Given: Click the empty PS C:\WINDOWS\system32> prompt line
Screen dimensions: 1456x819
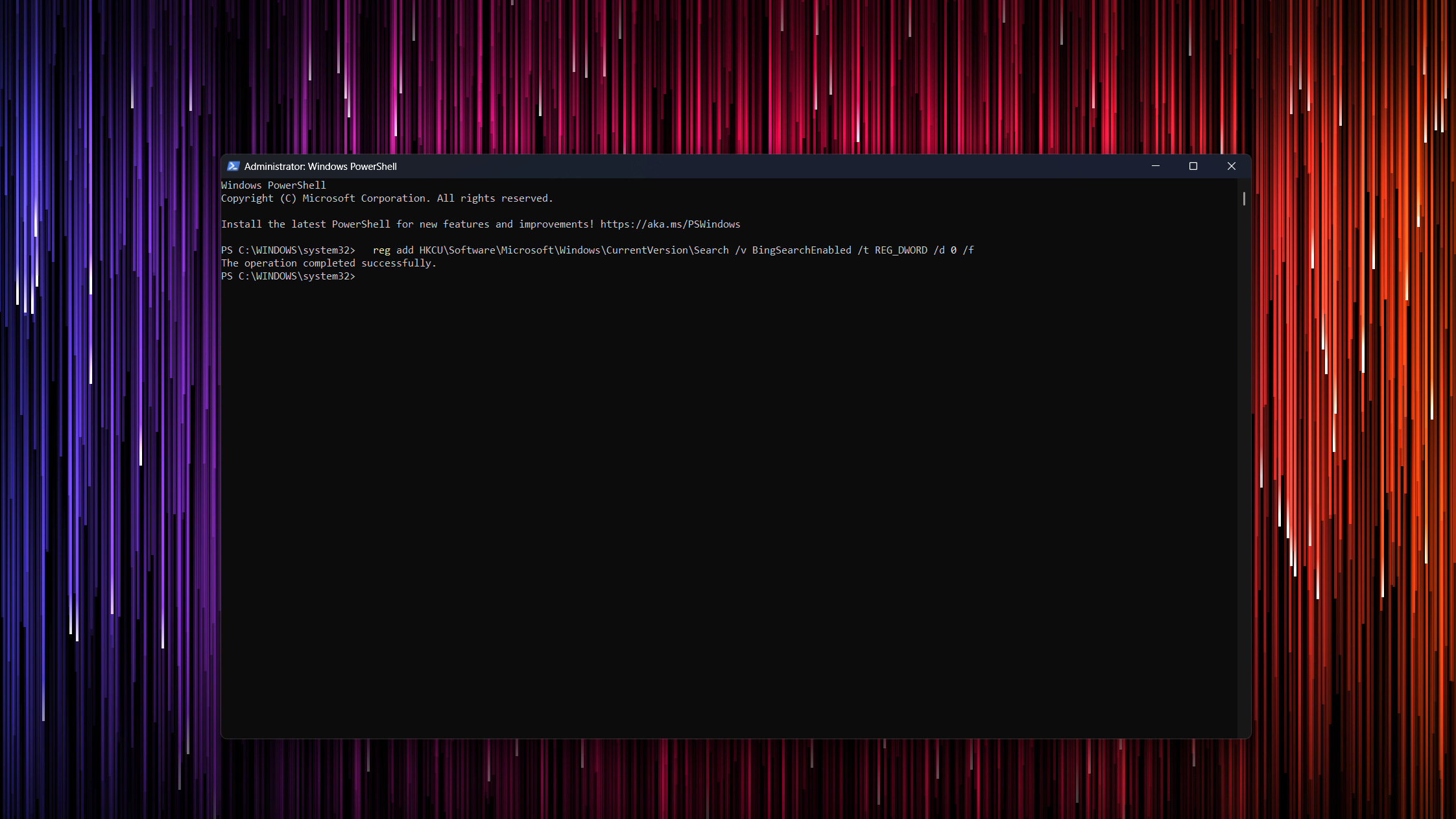Looking at the screenshot, I should 288,276.
